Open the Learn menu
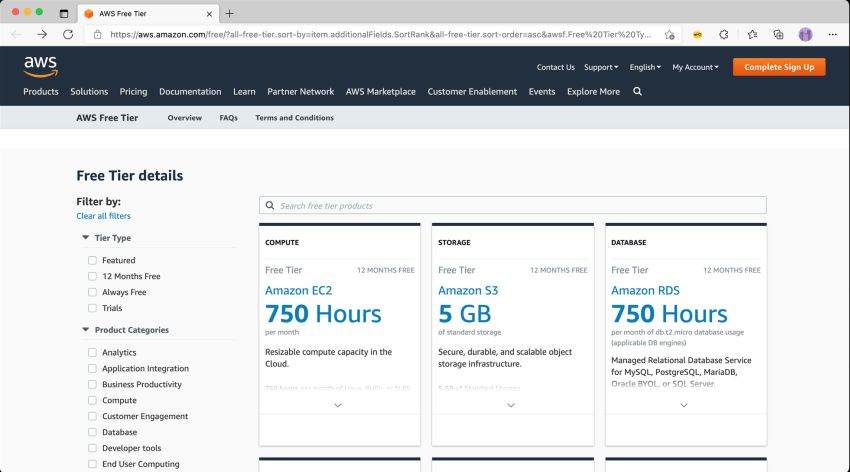This screenshot has width=850, height=472. [244, 92]
